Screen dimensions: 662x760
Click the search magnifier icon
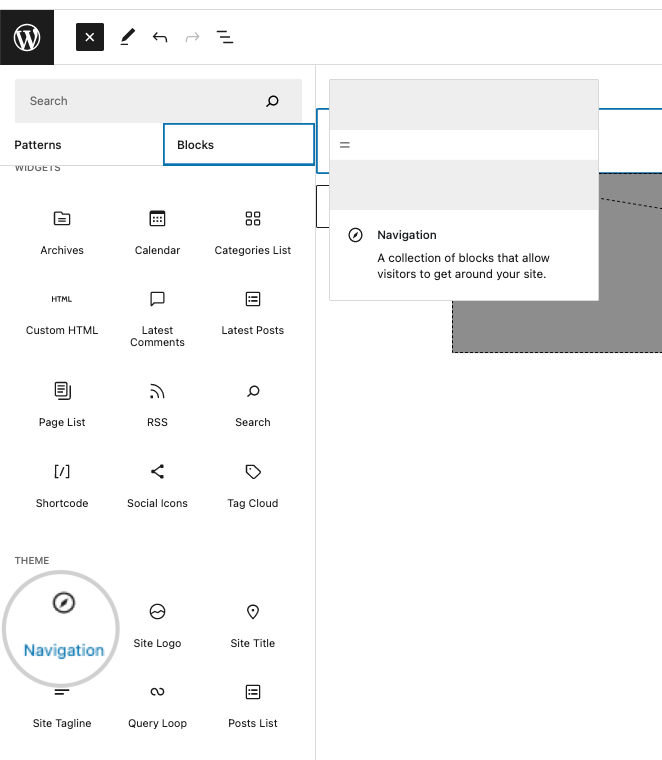point(272,101)
